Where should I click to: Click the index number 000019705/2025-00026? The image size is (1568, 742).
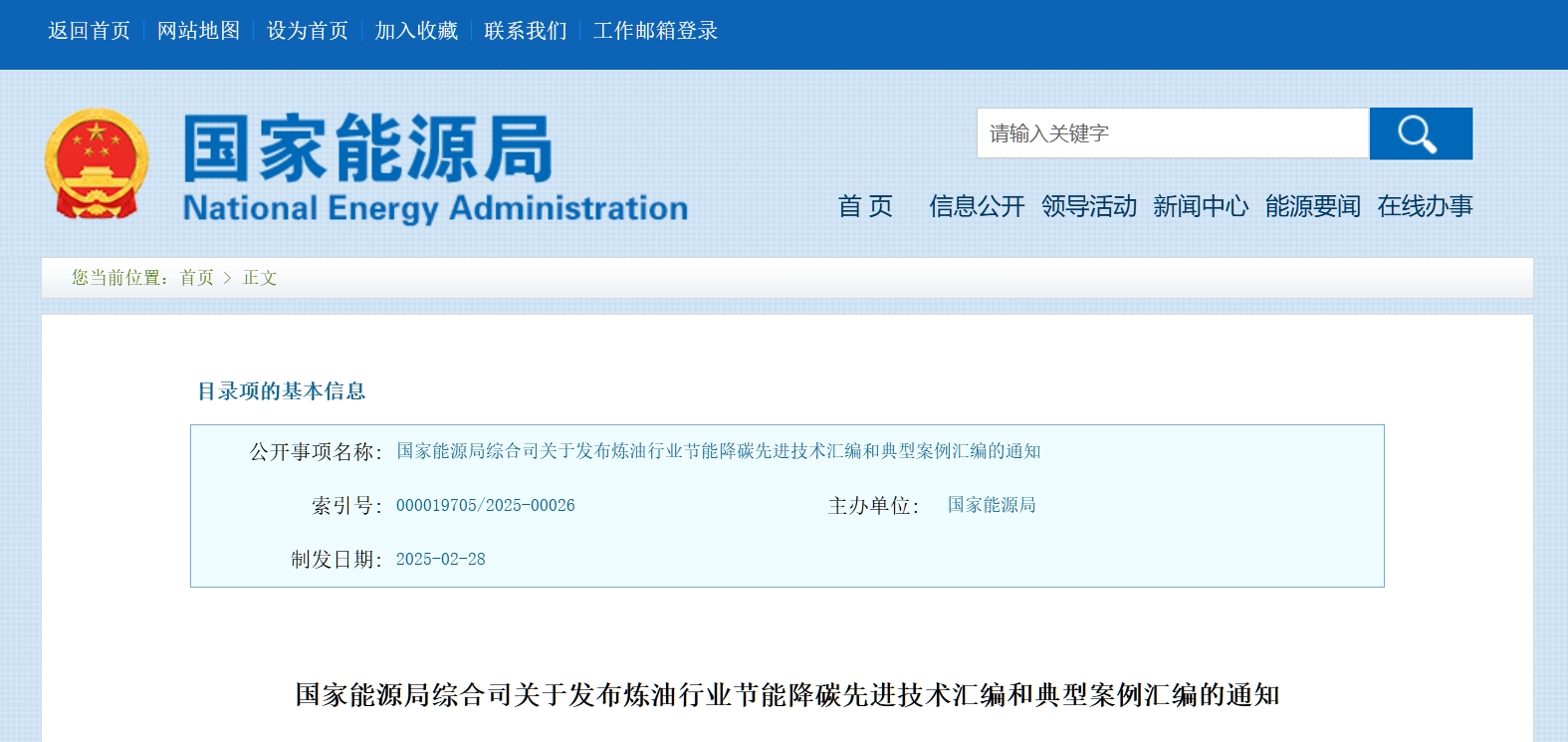486,506
